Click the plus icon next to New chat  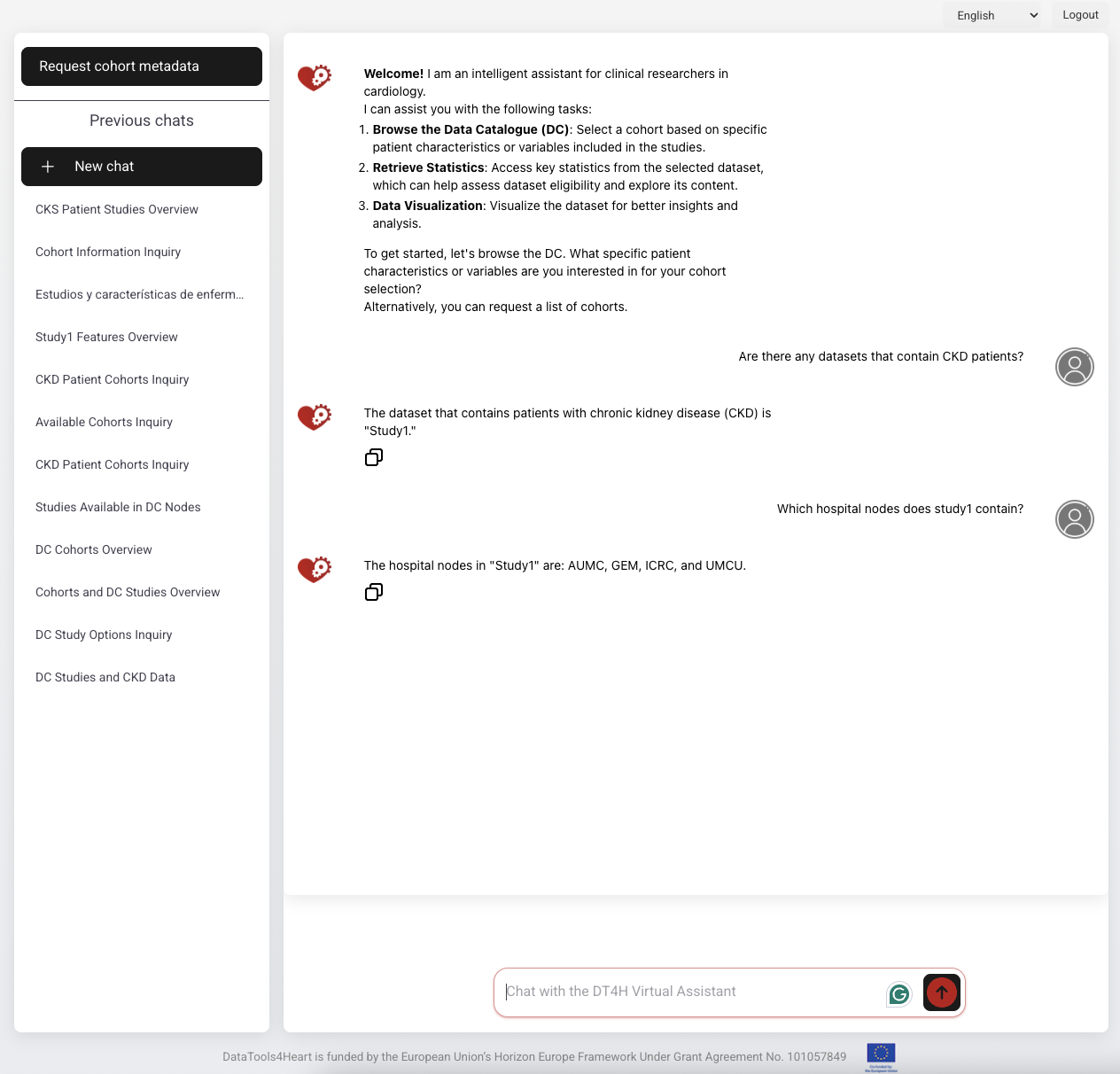(48, 166)
